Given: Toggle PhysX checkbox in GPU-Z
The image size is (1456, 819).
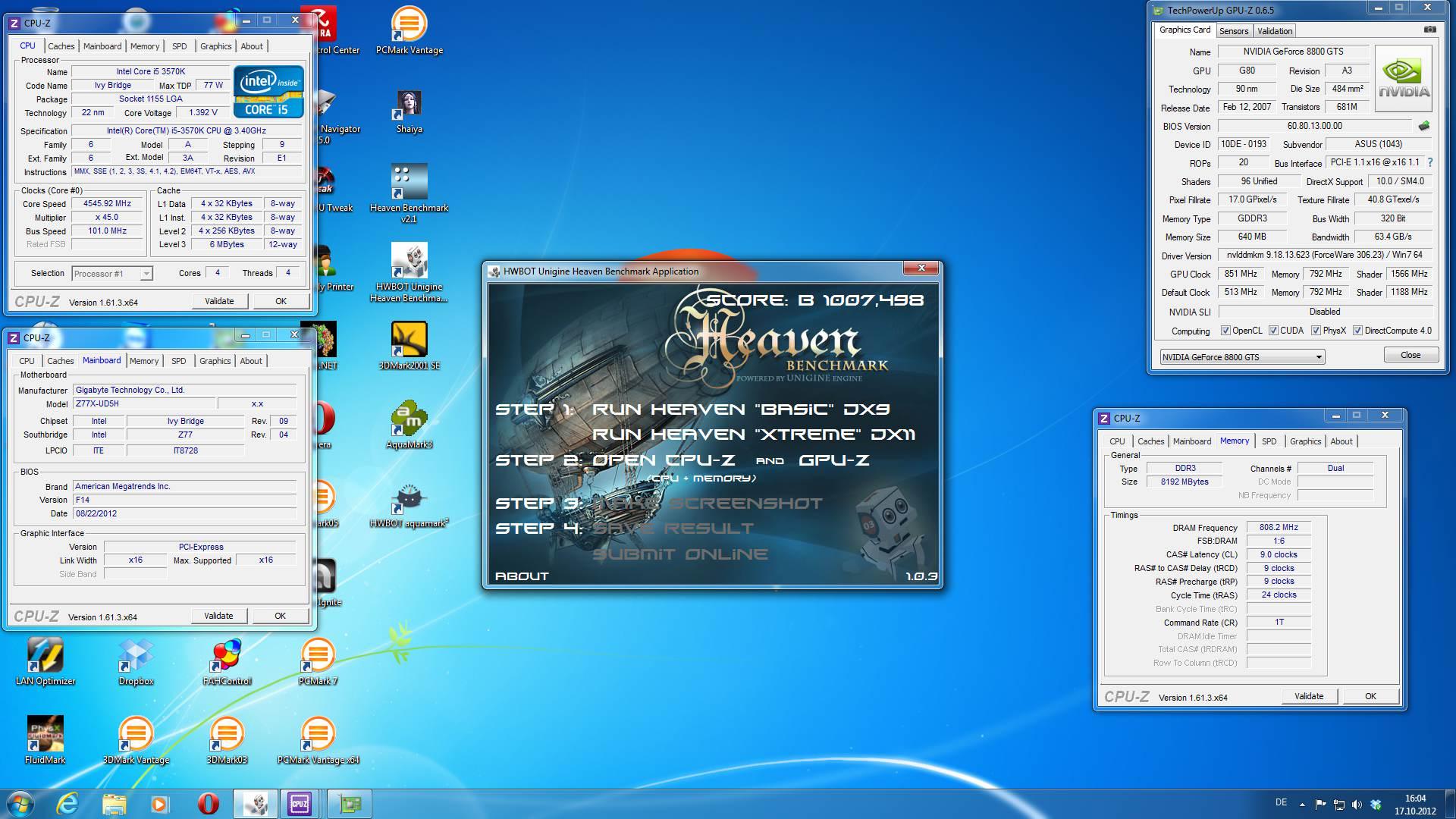Looking at the screenshot, I should [1316, 331].
